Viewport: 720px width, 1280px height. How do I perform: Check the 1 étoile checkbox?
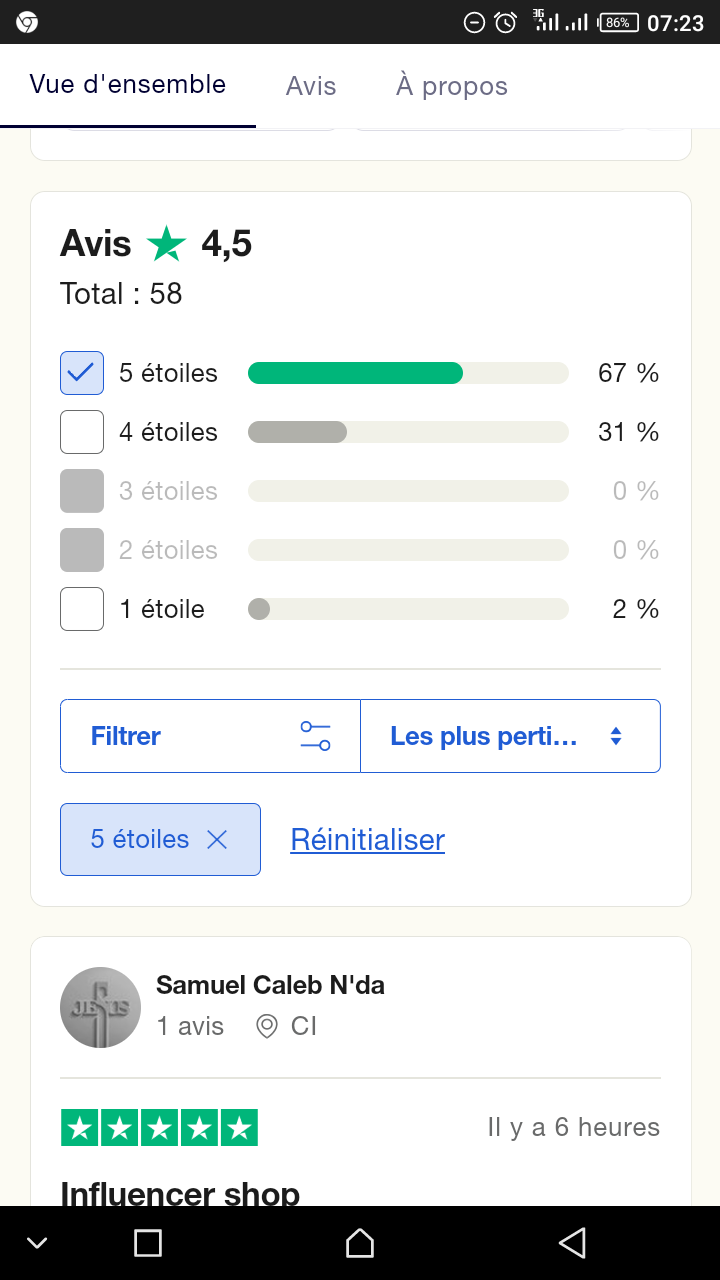coord(82,609)
